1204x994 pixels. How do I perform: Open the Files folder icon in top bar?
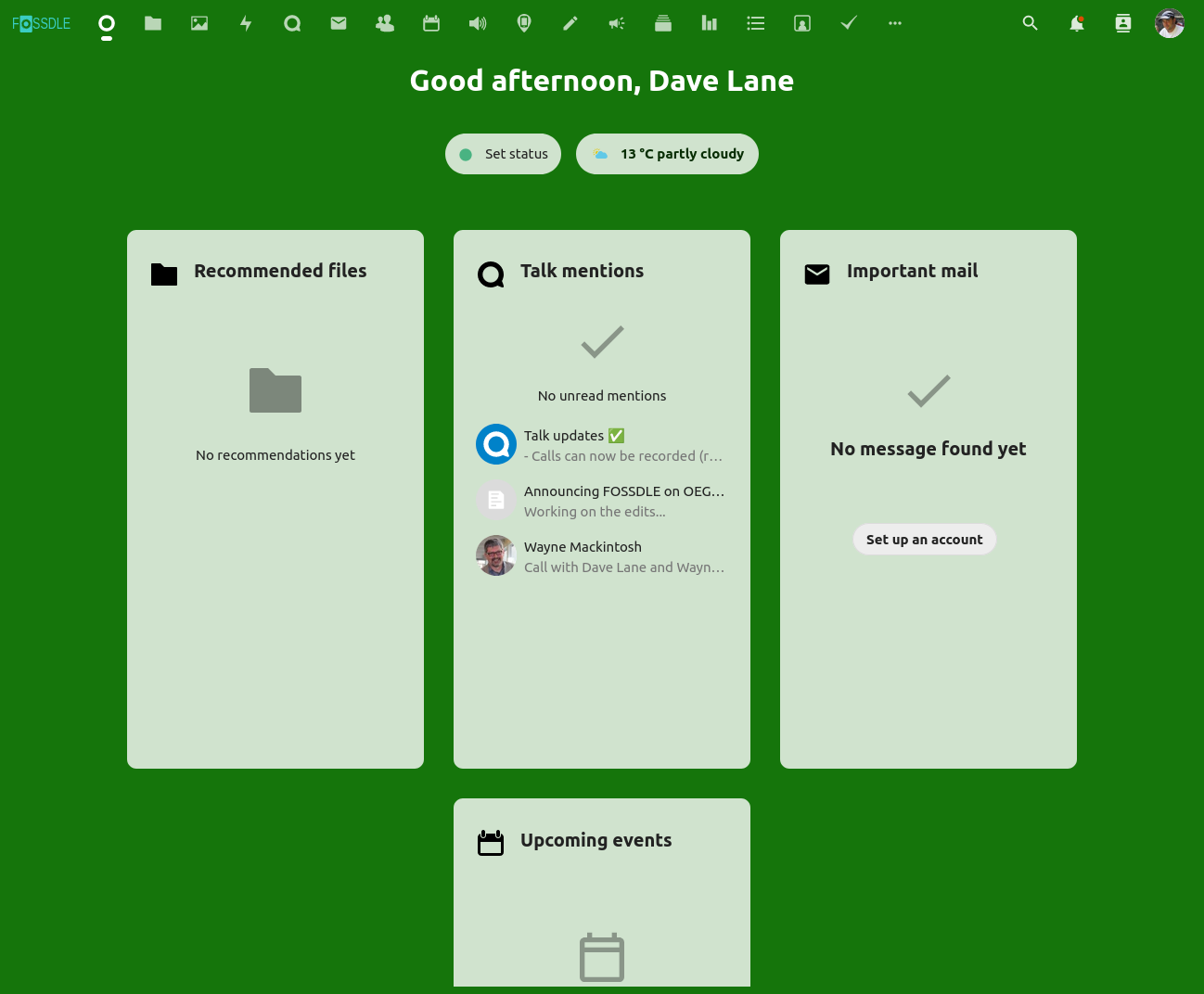pyautogui.click(x=153, y=23)
